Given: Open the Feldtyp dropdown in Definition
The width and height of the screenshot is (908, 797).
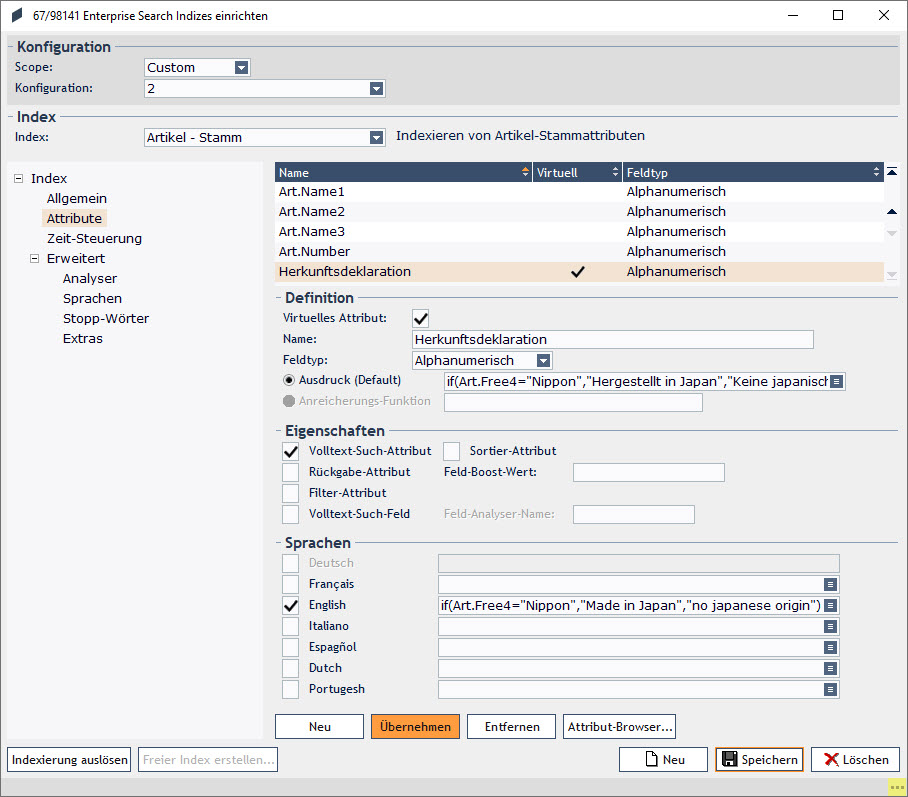Looking at the screenshot, I should pos(543,361).
